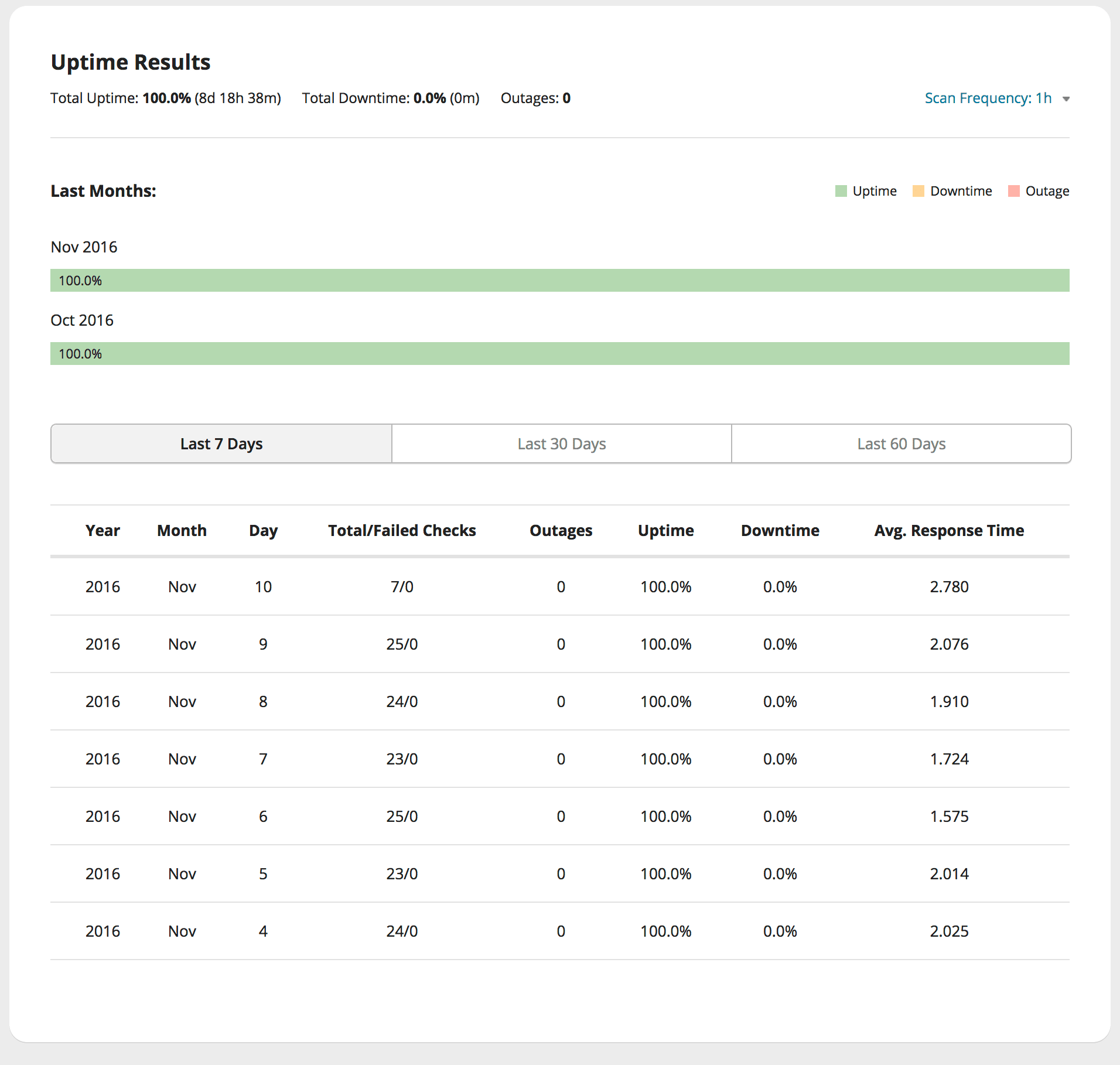Click the Uptime column header
The width and height of the screenshot is (1120, 1065).
click(666, 531)
